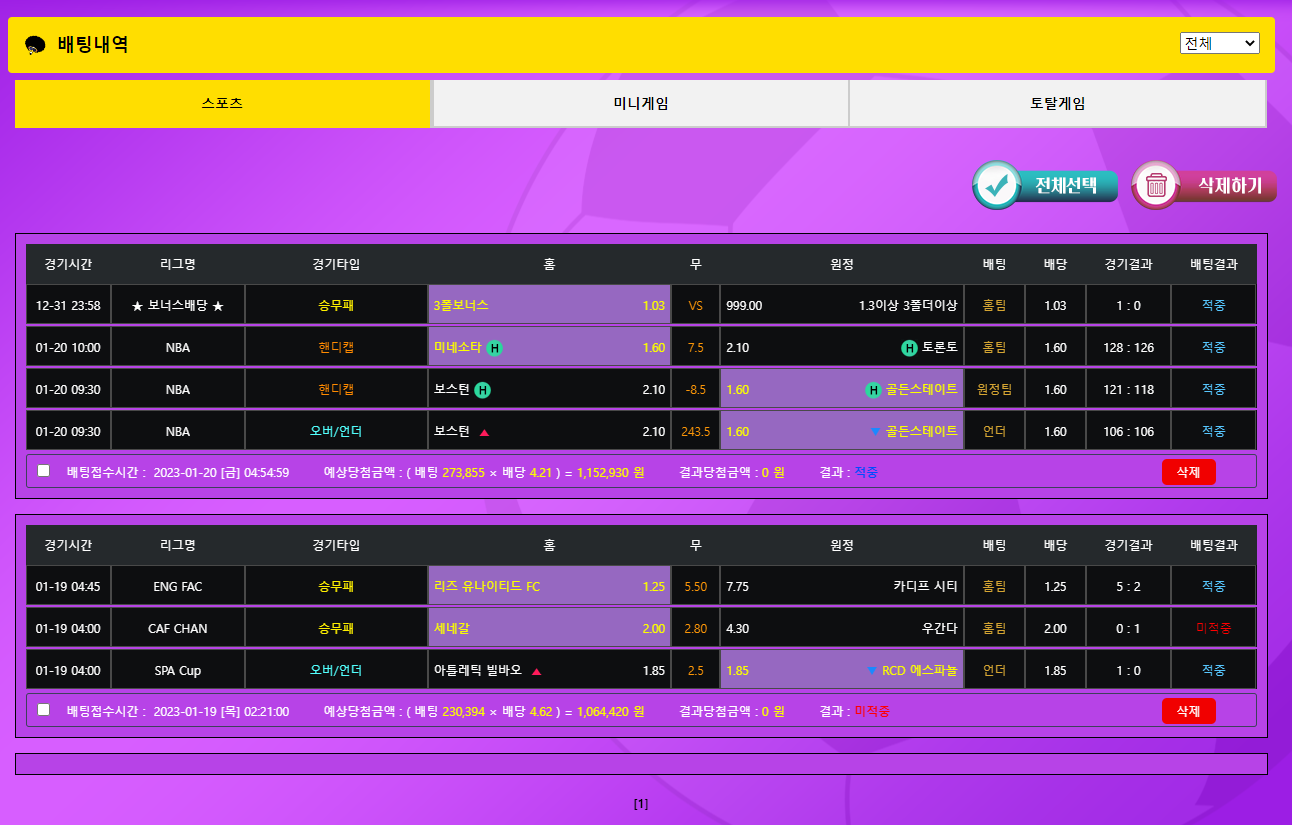Click the red up arrow beside 아틀레틱 빌바오

click(x=537, y=671)
